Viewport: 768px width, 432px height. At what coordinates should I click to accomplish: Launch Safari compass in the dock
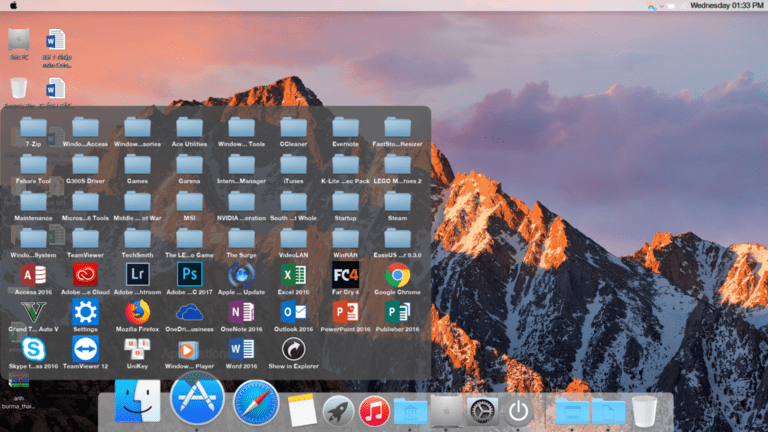(x=256, y=402)
